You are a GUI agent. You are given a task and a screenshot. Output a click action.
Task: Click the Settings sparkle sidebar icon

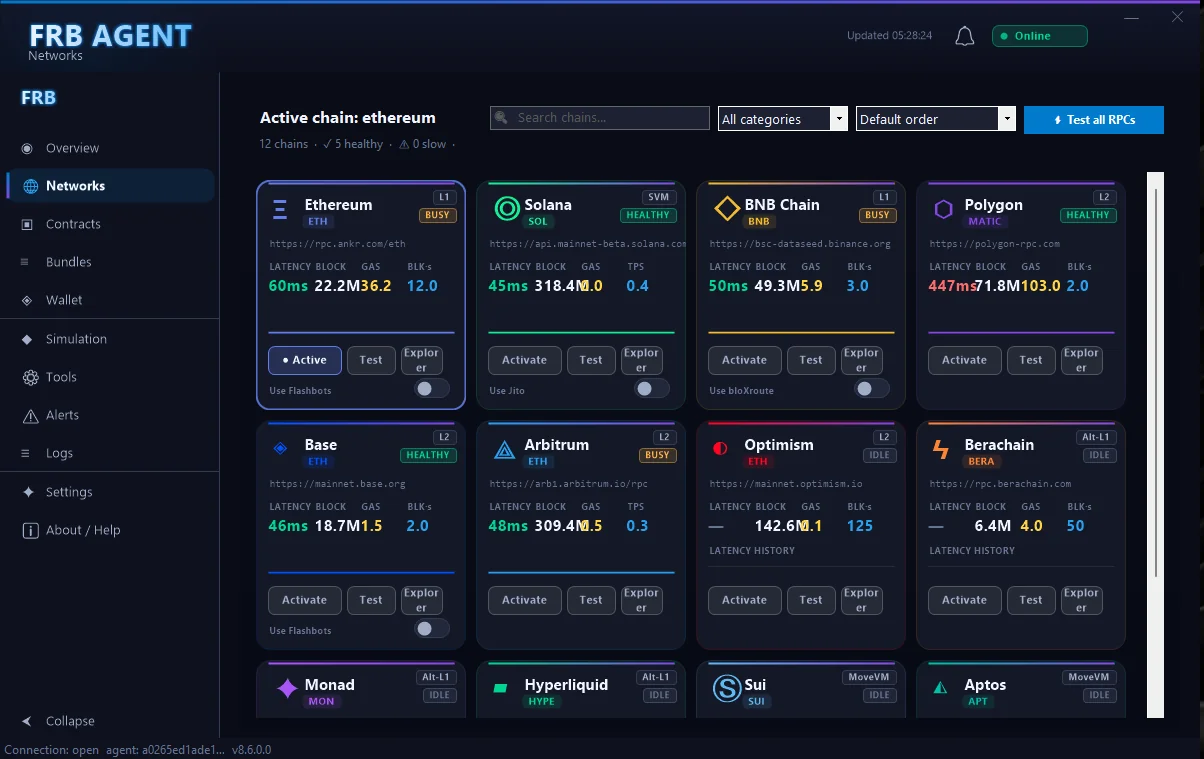coord(28,492)
